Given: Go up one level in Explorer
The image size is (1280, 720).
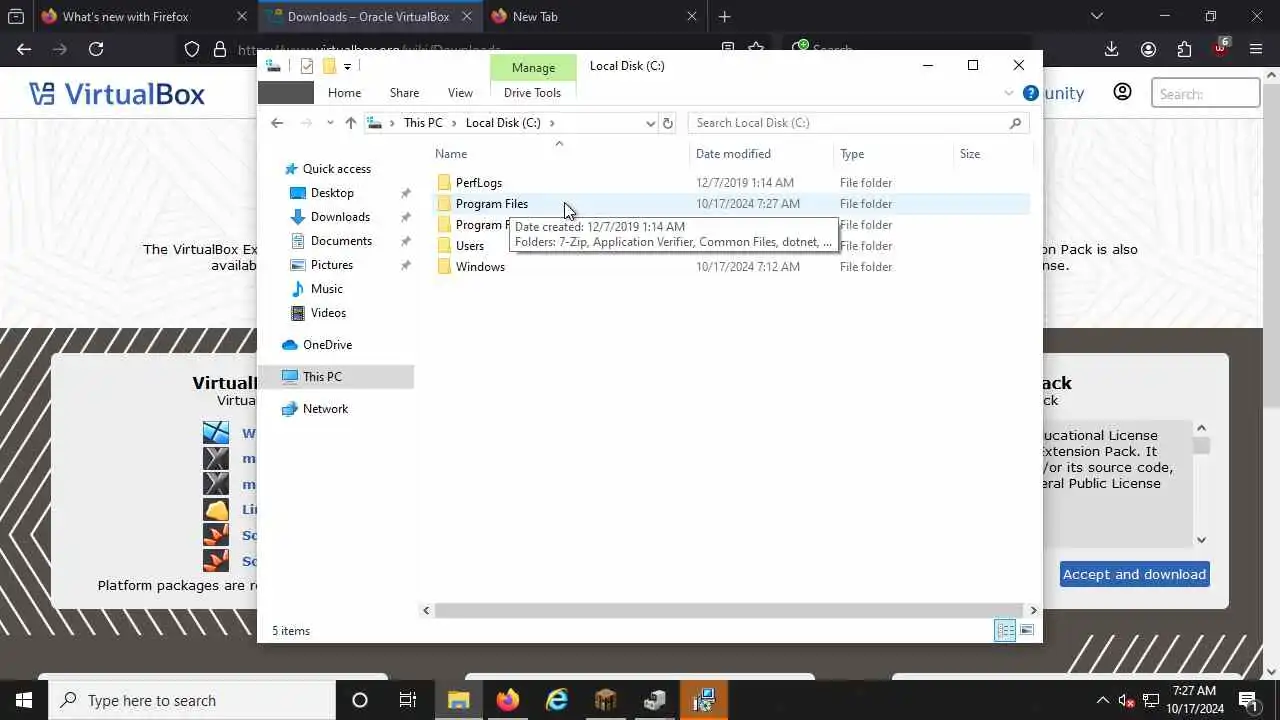Looking at the screenshot, I should pyautogui.click(x=350, y=123).
